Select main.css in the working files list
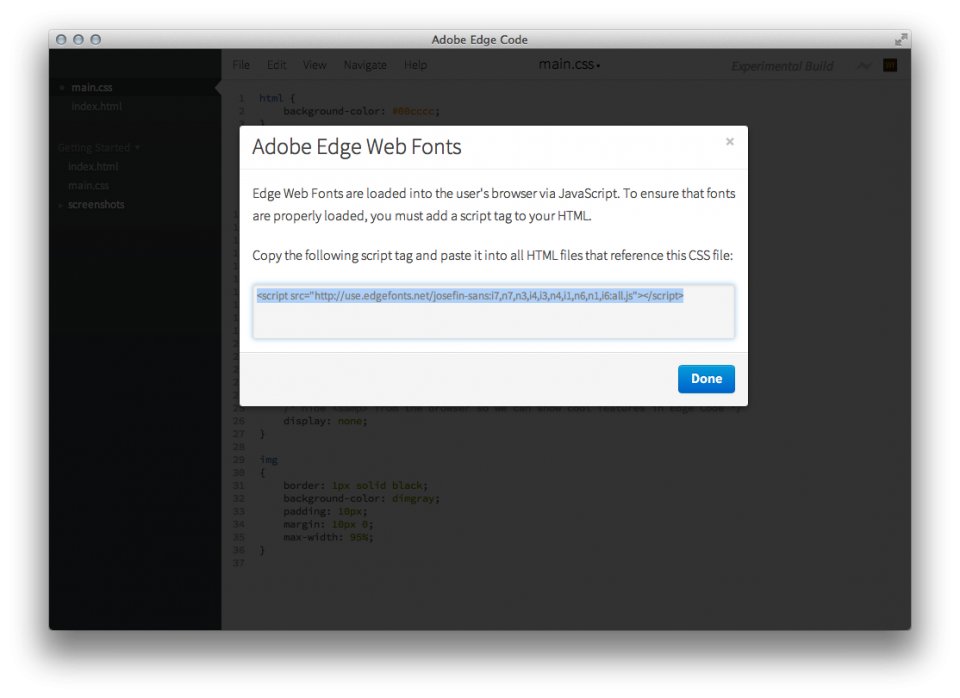The width and height of the screenshot is (960, 698). pyautogui.click(x=92, y=86)
